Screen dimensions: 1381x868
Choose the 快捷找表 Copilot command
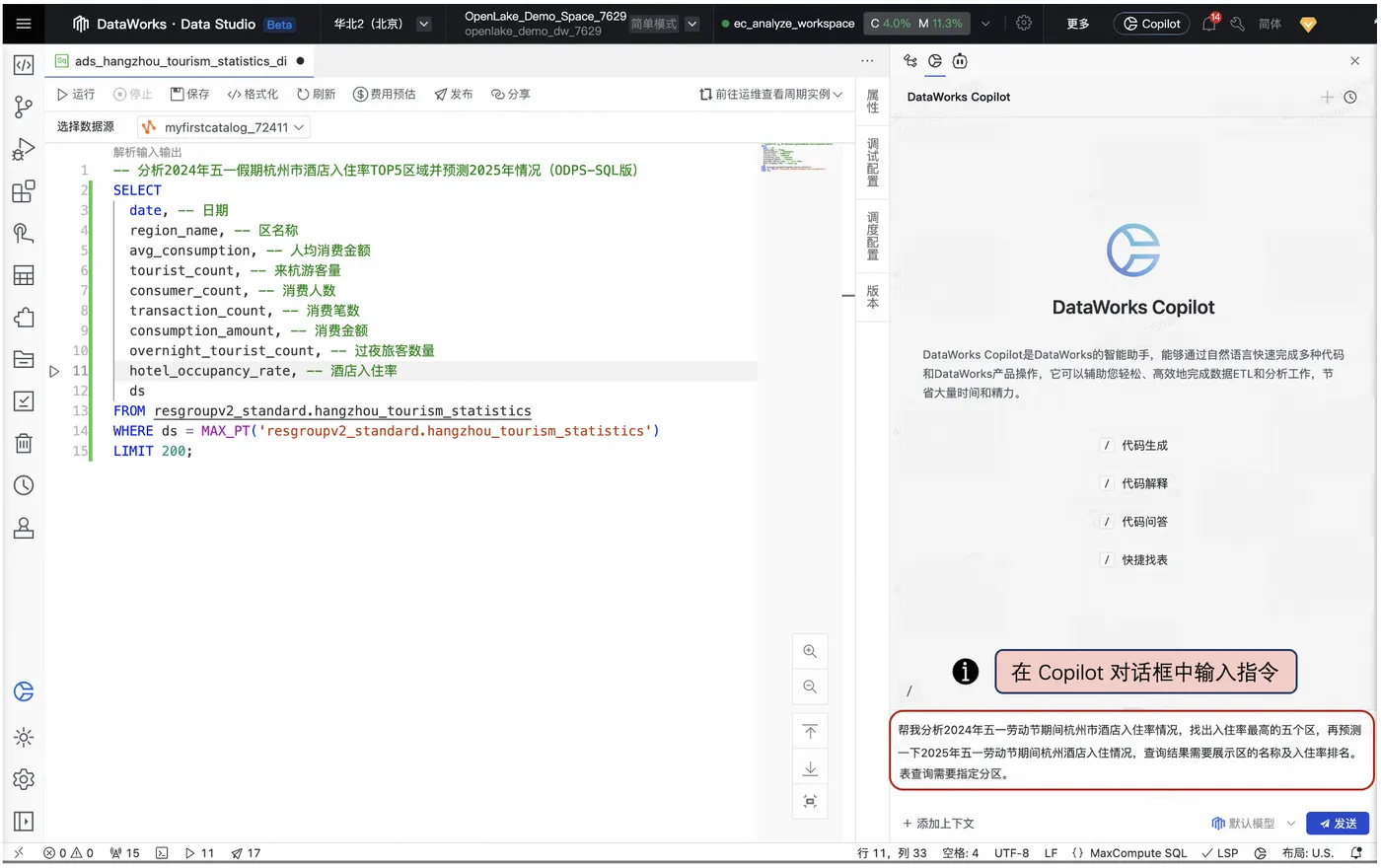1134,560
